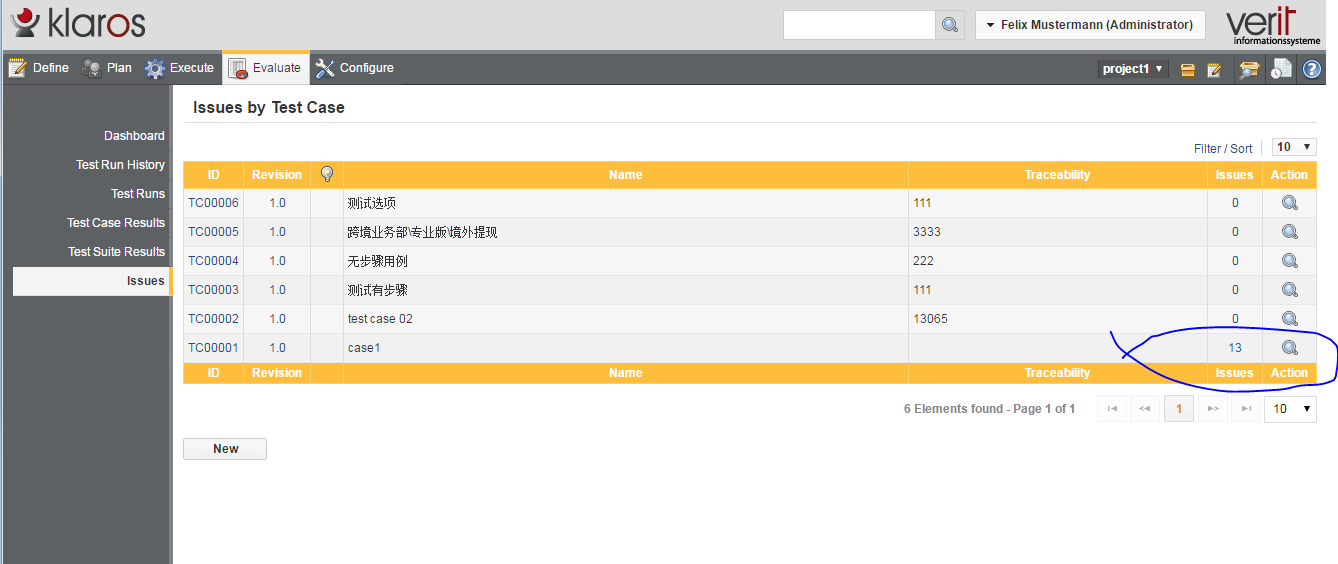Click the notepad with pencil toolbar icon
The image size is (1338, 564).
coord(1215,69)
